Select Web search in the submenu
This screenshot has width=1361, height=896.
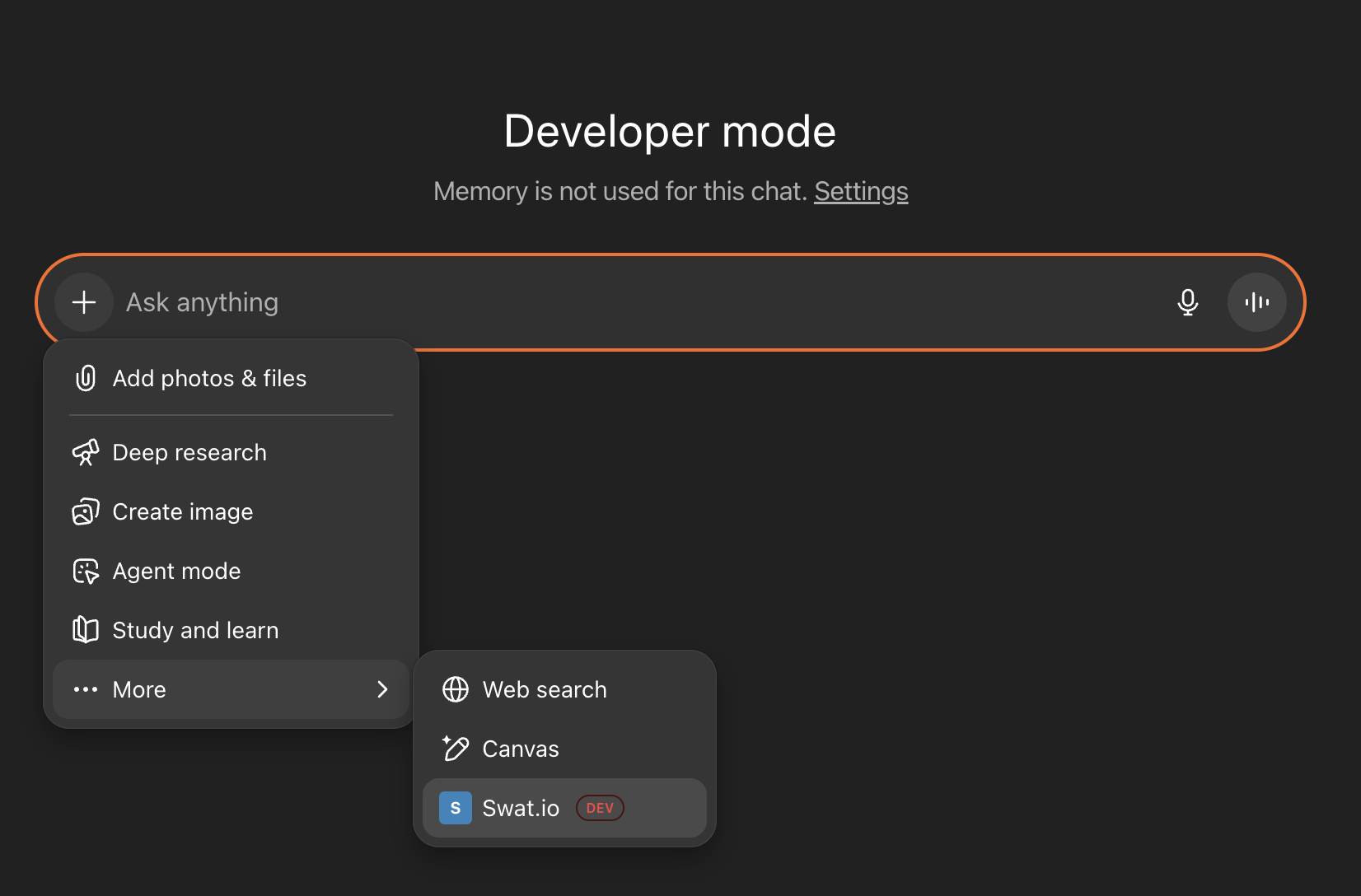(x=564, y=689)
